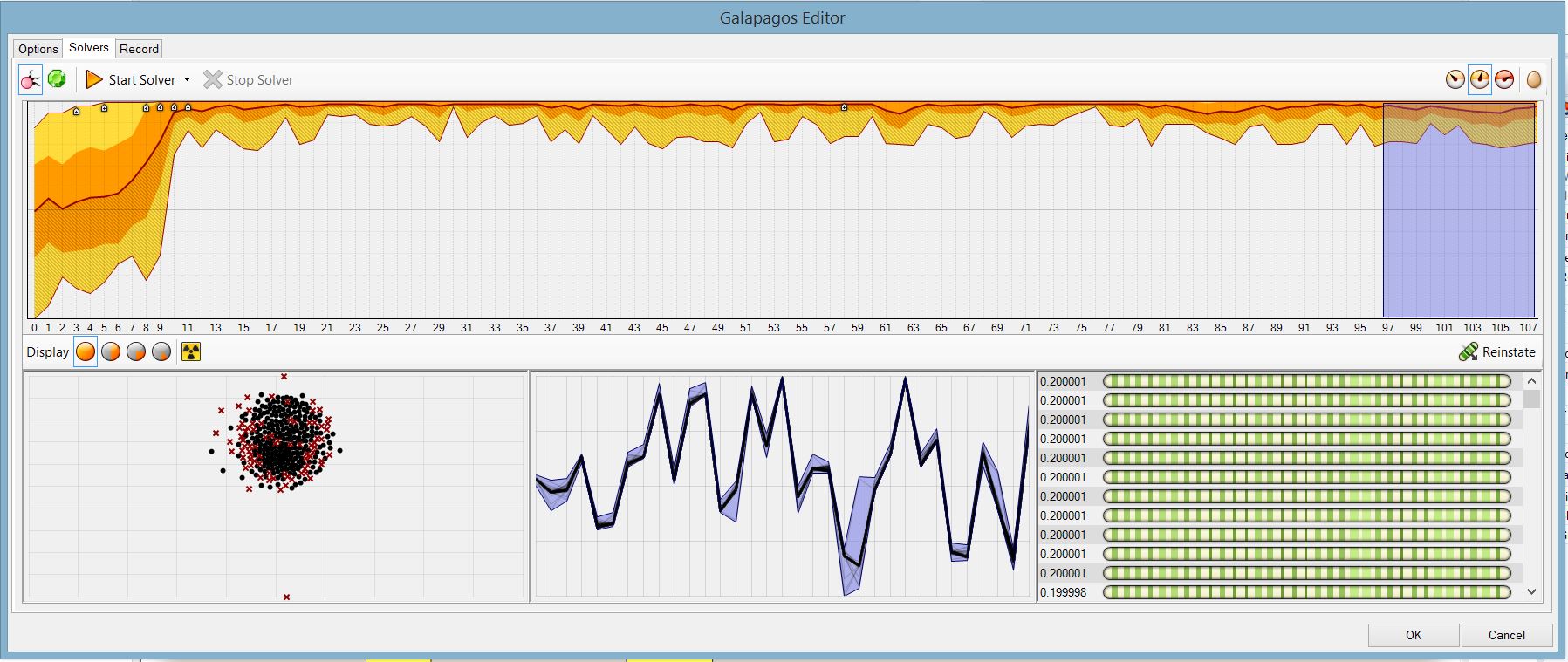This screenshot has width=1568, height=662.
Task: Click the yellow radioactive symbol icon
Action: click(190, 351)
